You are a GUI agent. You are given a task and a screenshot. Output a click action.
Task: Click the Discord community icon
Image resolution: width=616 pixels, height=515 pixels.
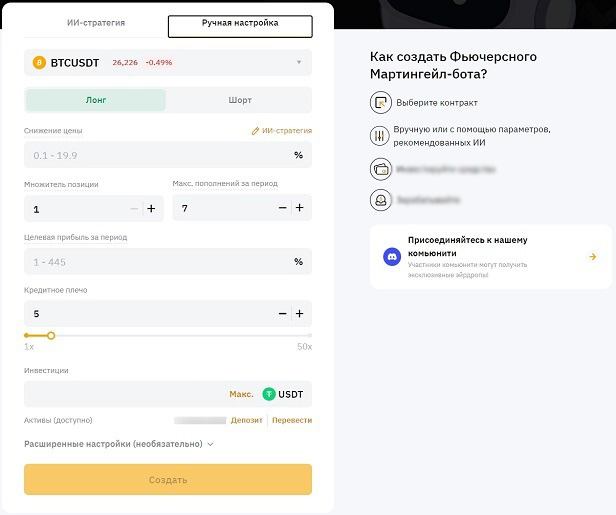pos(391,257)
